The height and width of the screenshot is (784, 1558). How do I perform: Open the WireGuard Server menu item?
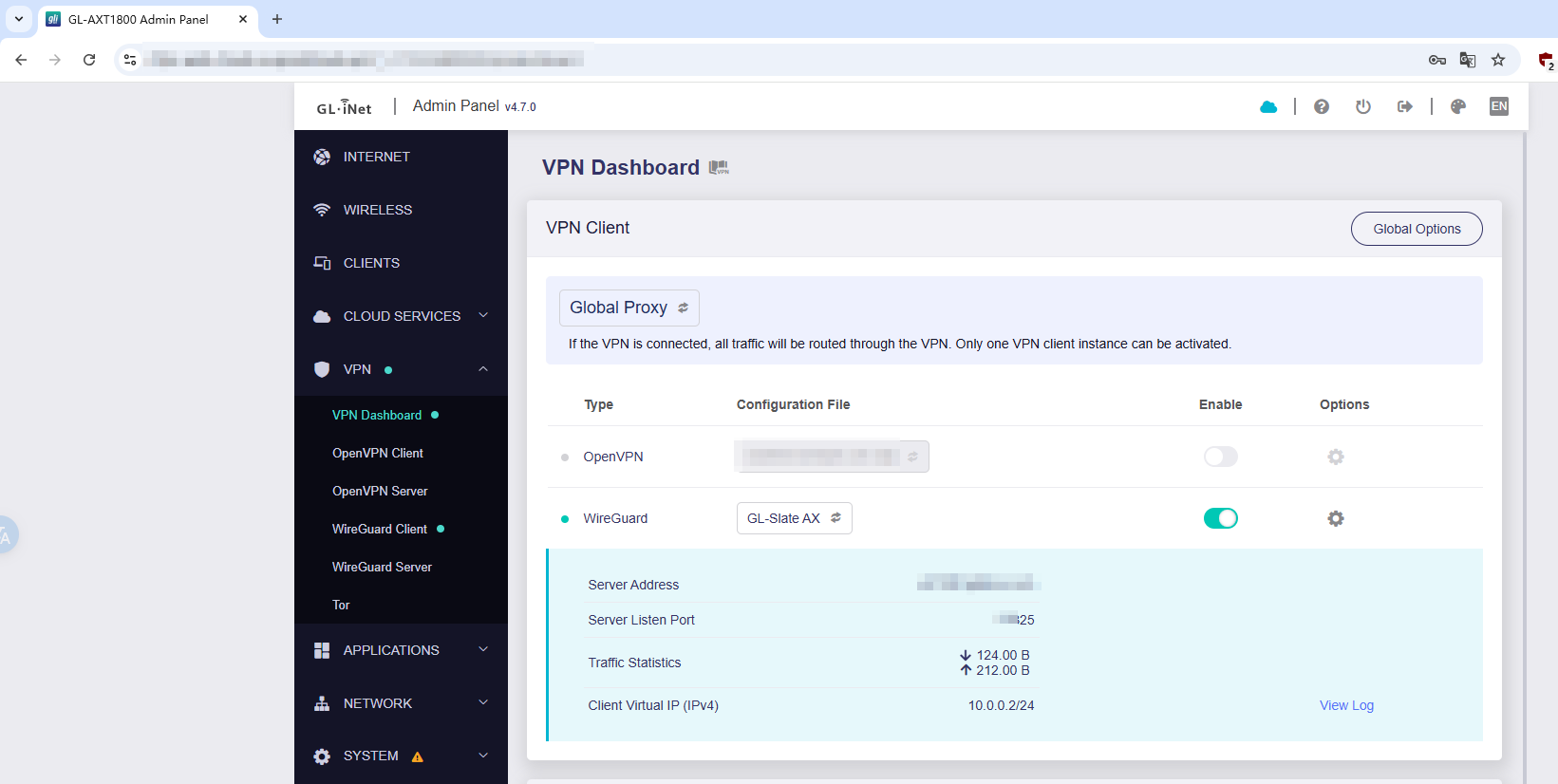tap(382, 567)
